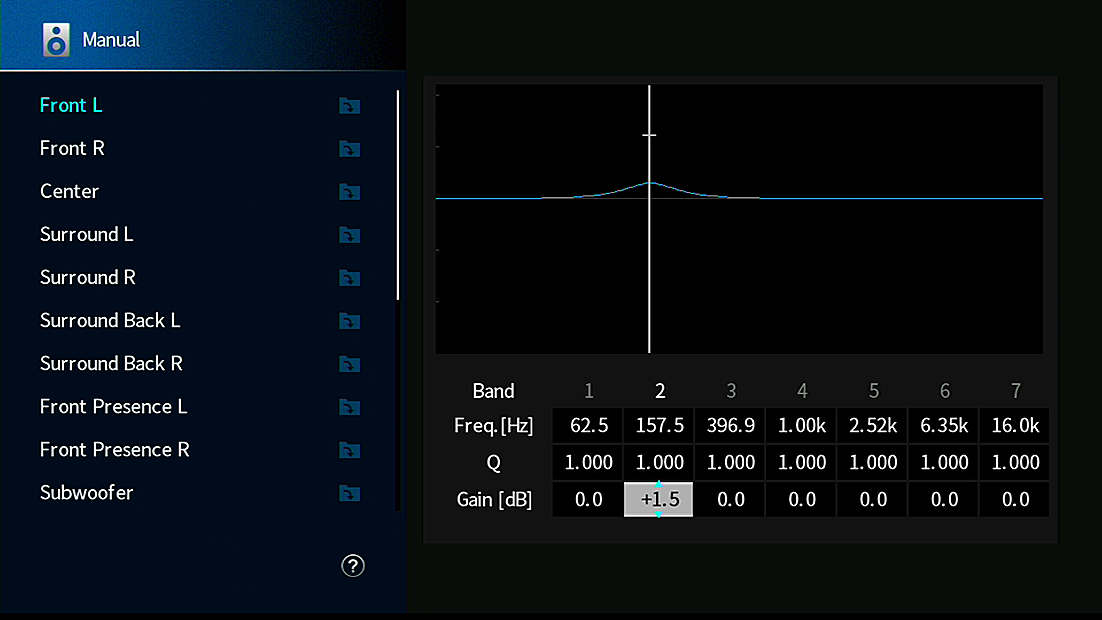This screenshot has height=620, width=1102.
Task: Click the 6.35k frequency cell
Action: (x=944, y=426)
